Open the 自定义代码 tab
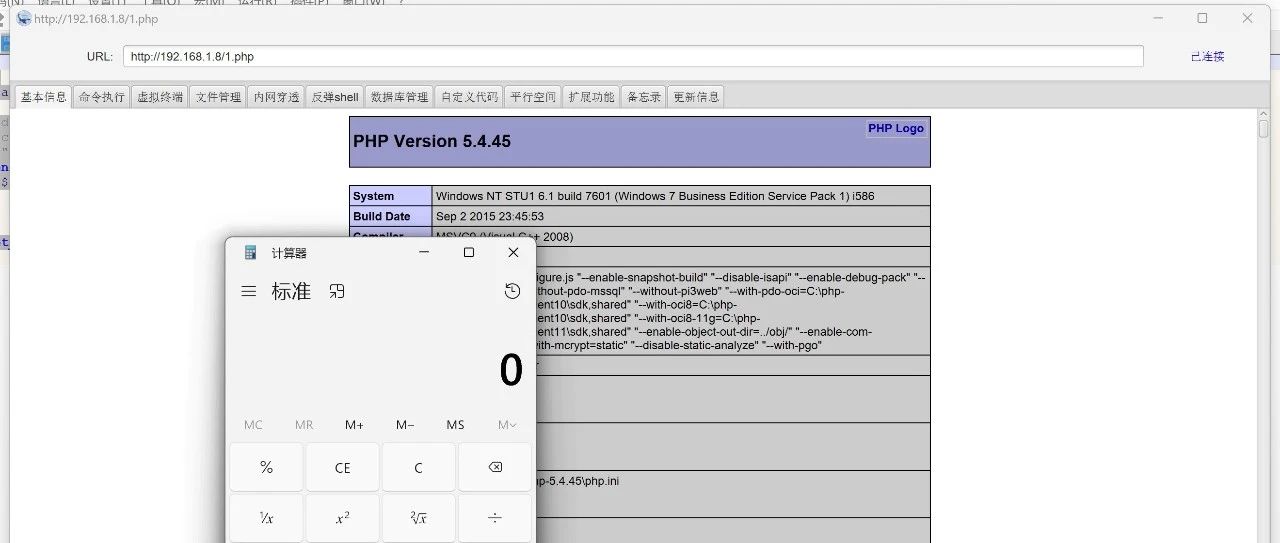Viewport: 1280px width, 543px height. 469,97
